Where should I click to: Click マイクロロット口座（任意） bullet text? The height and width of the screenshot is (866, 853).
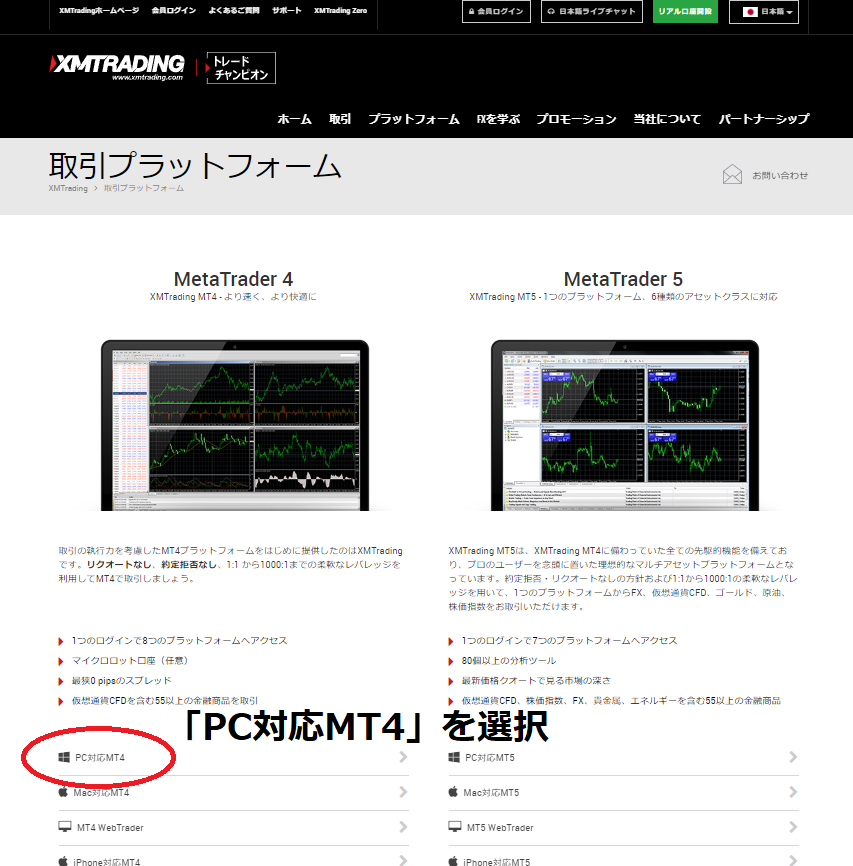(x=130, y=661)
